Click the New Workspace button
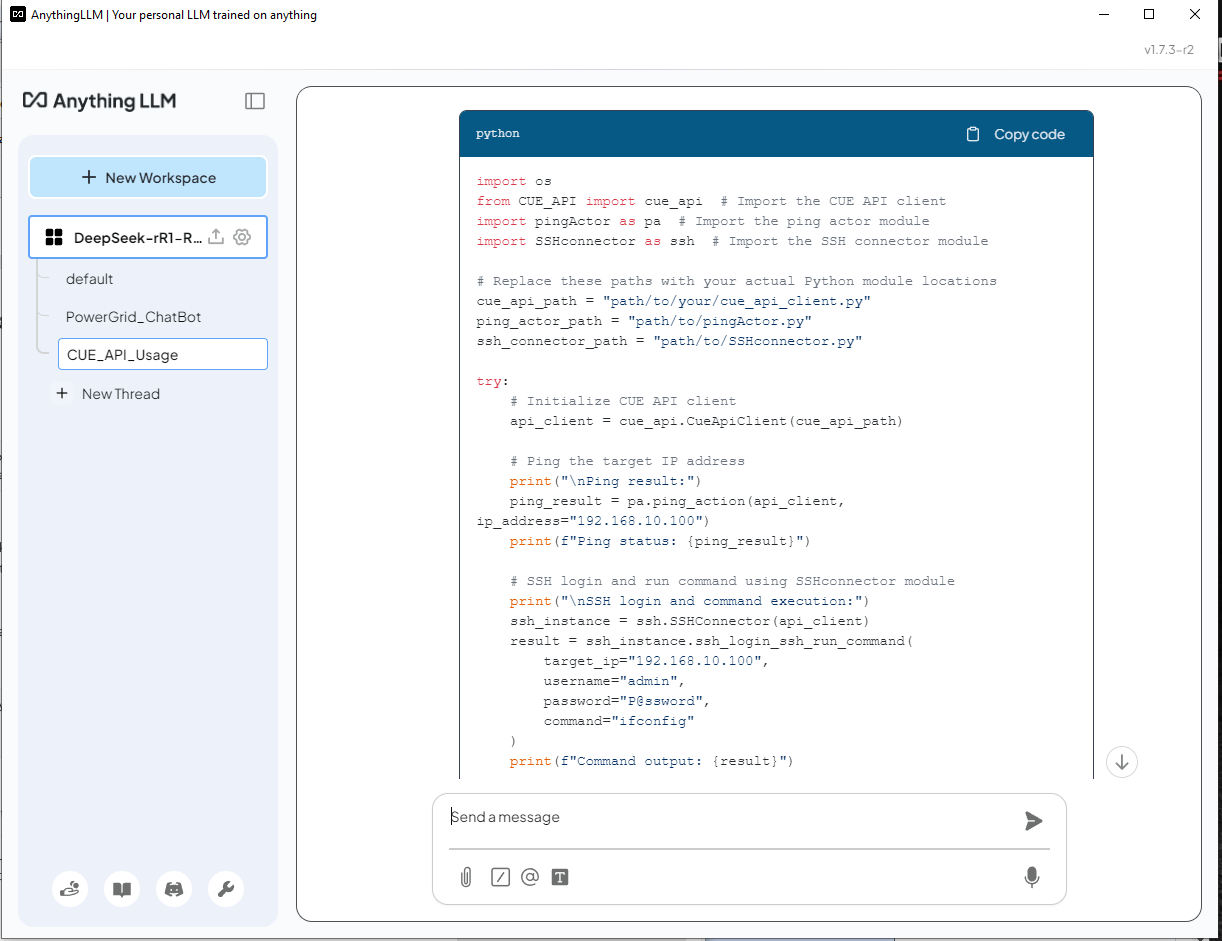The width and height of the screenshot is (1222, 941). pyautogui.click(x=148, y=178)
